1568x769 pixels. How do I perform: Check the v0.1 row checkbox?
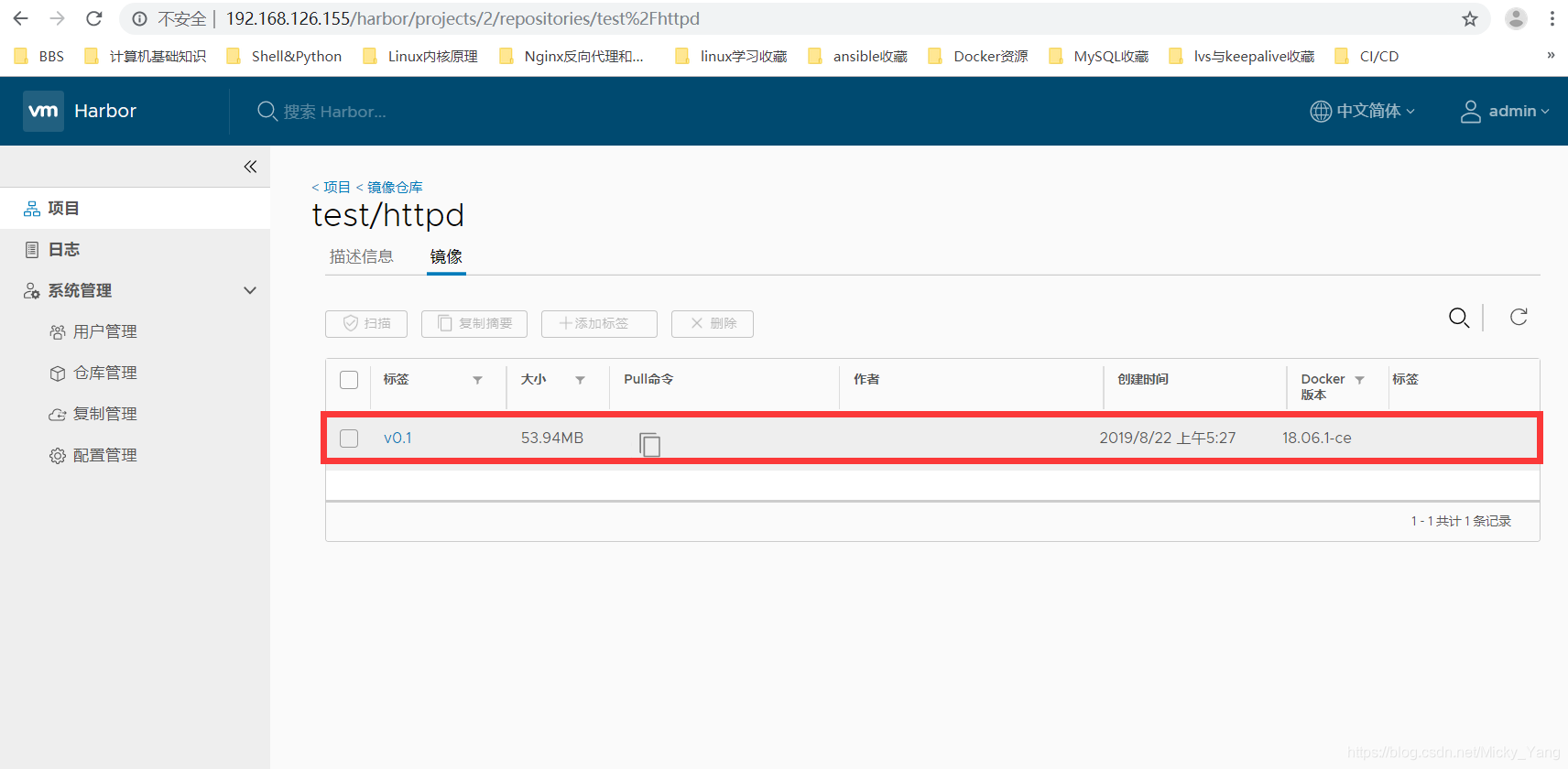349,439
